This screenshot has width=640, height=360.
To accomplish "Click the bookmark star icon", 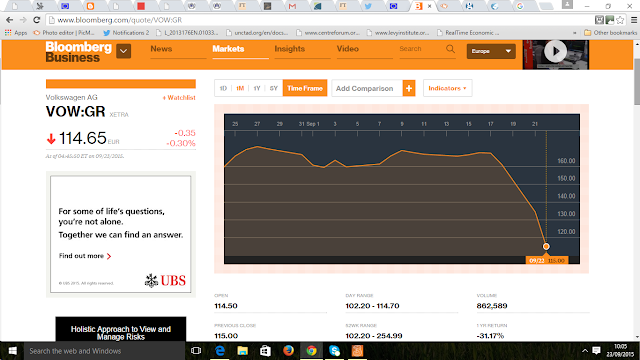I will pyautogui.click(x=620, y=20).
